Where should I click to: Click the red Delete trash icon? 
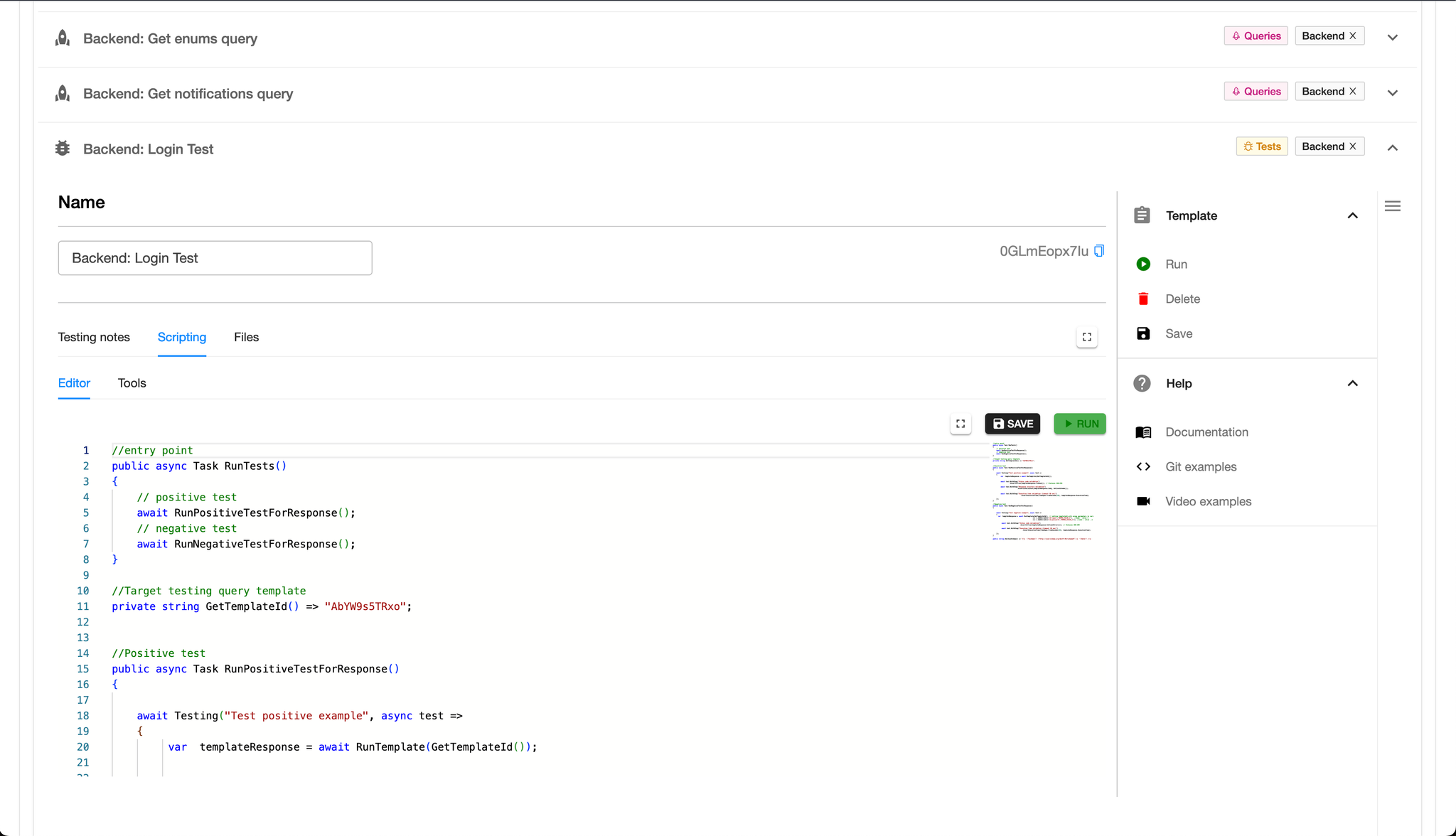click(1143, 299)
